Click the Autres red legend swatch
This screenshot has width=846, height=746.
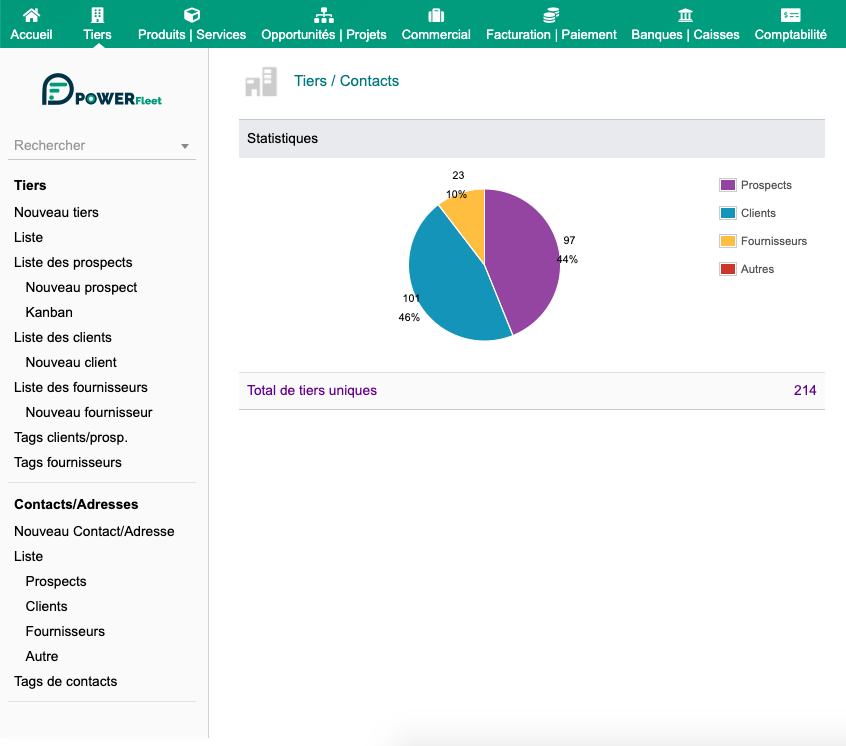(728, 269)
